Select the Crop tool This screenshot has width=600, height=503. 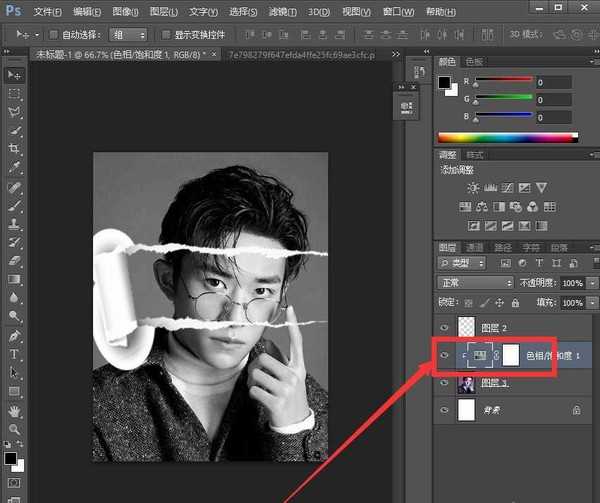point(14,148)
